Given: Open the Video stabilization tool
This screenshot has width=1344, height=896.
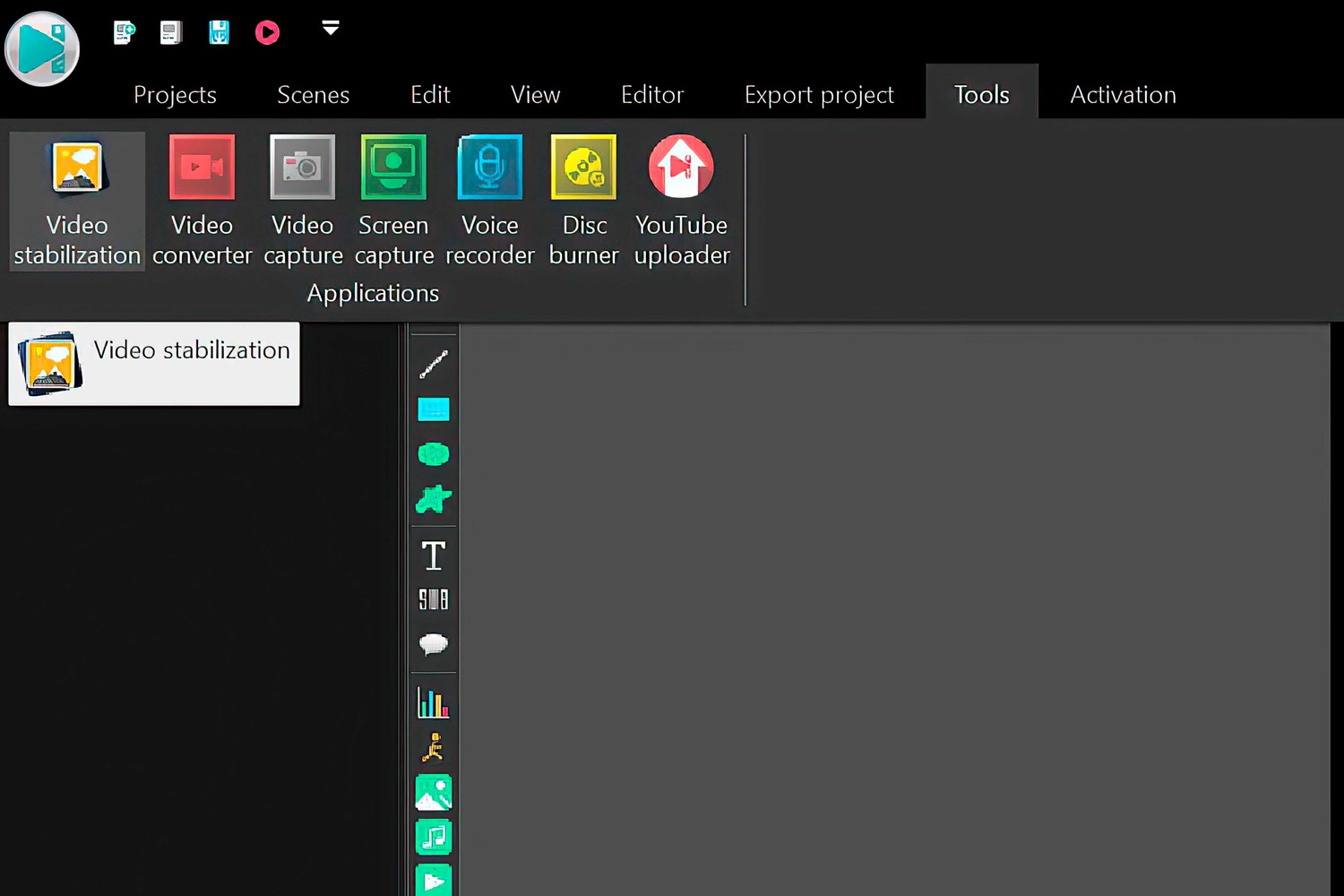Looking at the screenshot, I should [x=77, y=201].
